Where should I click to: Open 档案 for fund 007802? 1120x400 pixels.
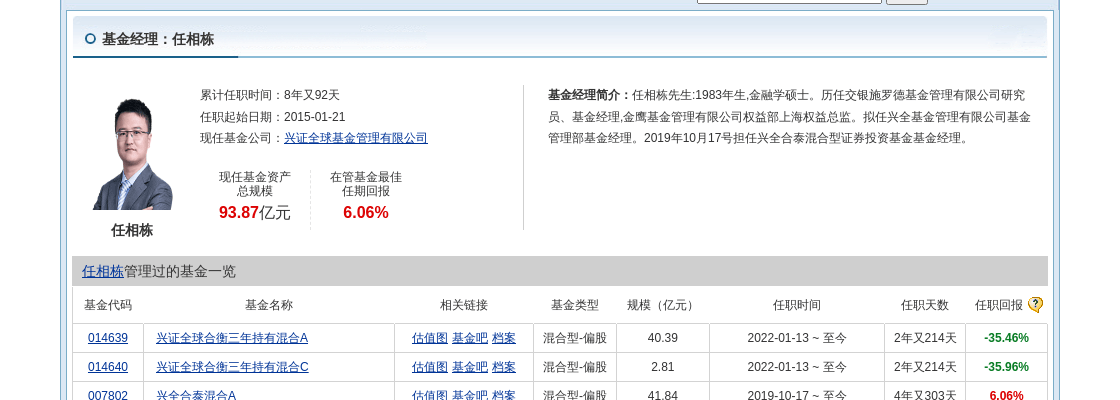point(504,395)
